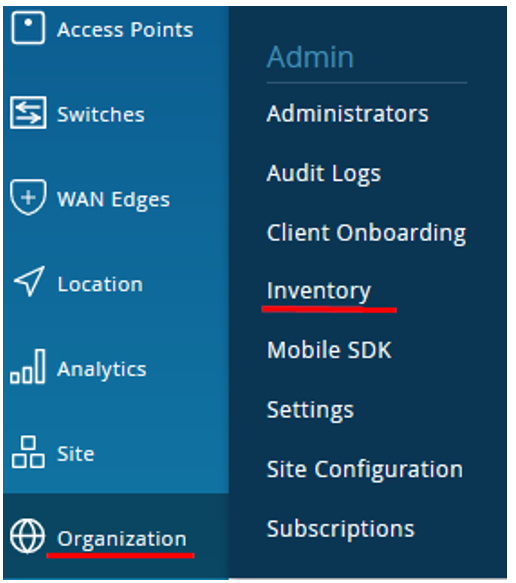Click the Admin section heading

(x=310, y=57)
